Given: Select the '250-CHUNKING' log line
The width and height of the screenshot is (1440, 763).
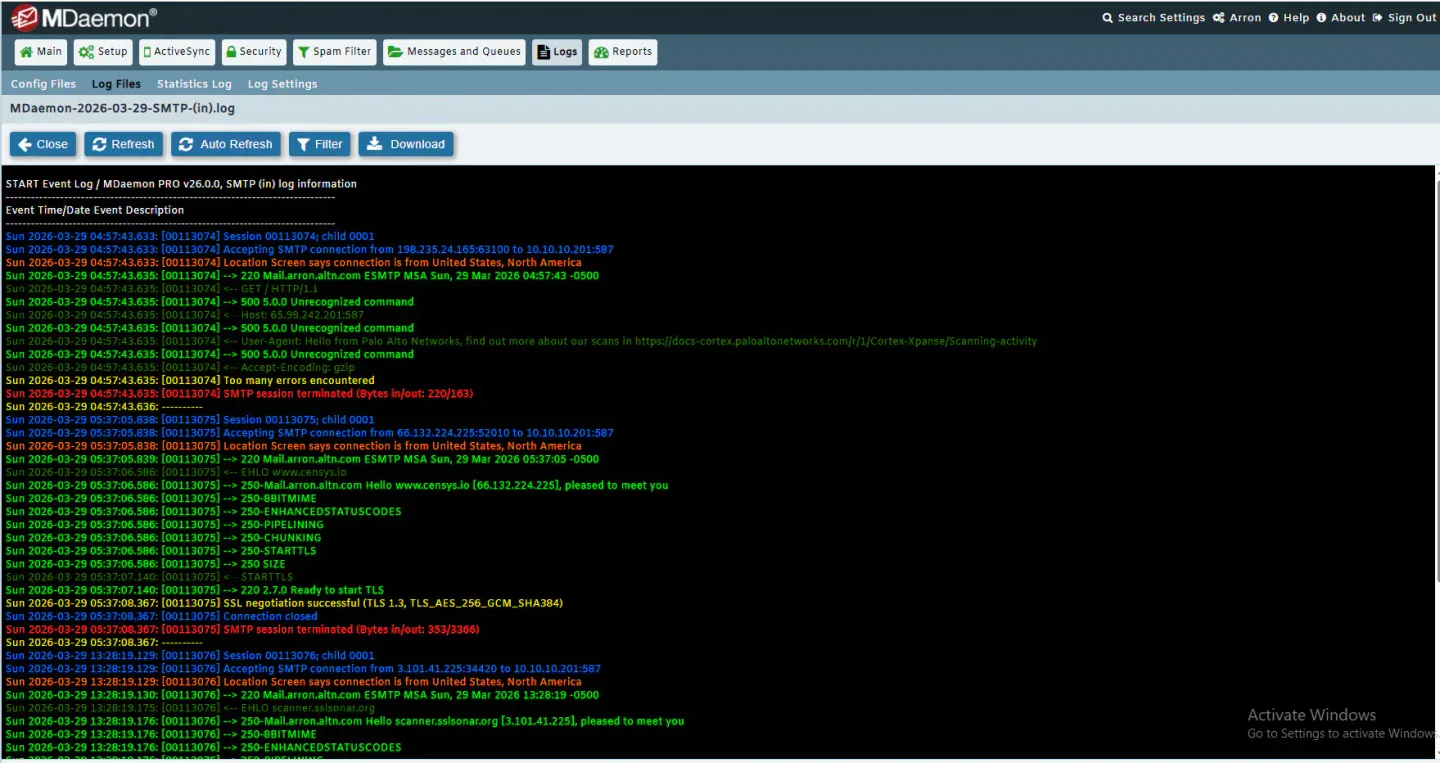Looking at the screenshot, I should [164, 538].
